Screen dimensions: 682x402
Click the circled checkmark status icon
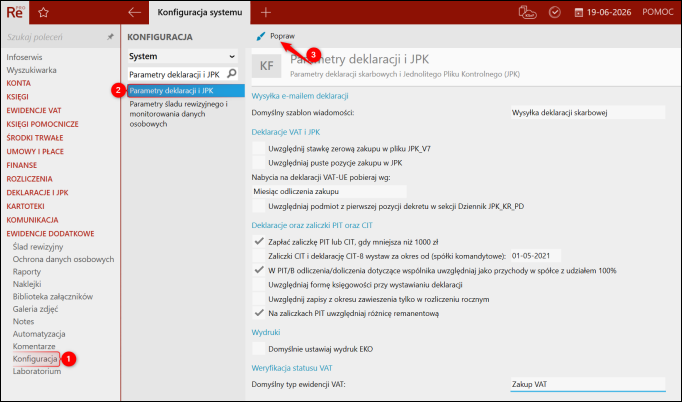(555, 12)
